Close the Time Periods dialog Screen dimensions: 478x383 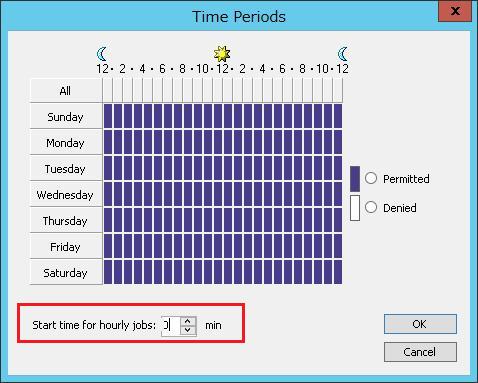(455, 11)
